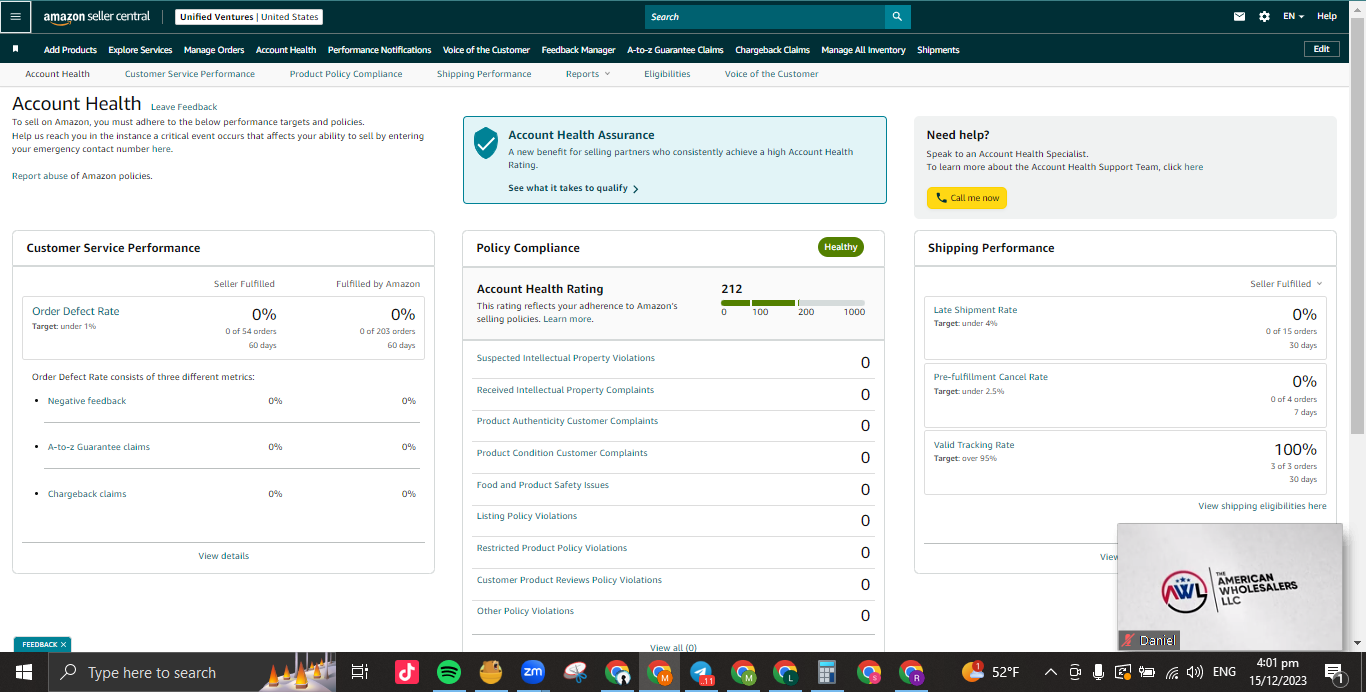Open Chrome profile with purple R badge
This screenshot has width=1366, height=692.
[x=910, y=672]
